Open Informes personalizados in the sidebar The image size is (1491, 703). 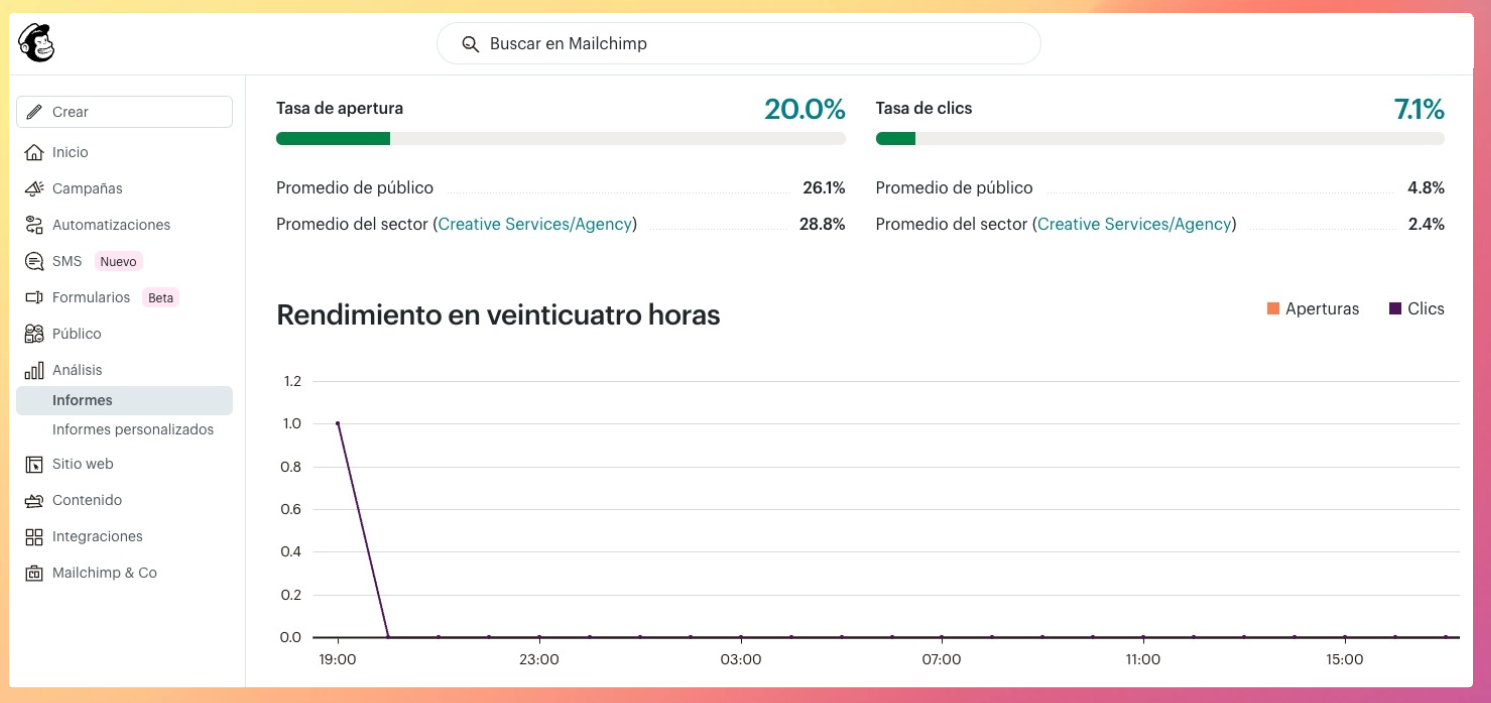click(x=133, y=429)
